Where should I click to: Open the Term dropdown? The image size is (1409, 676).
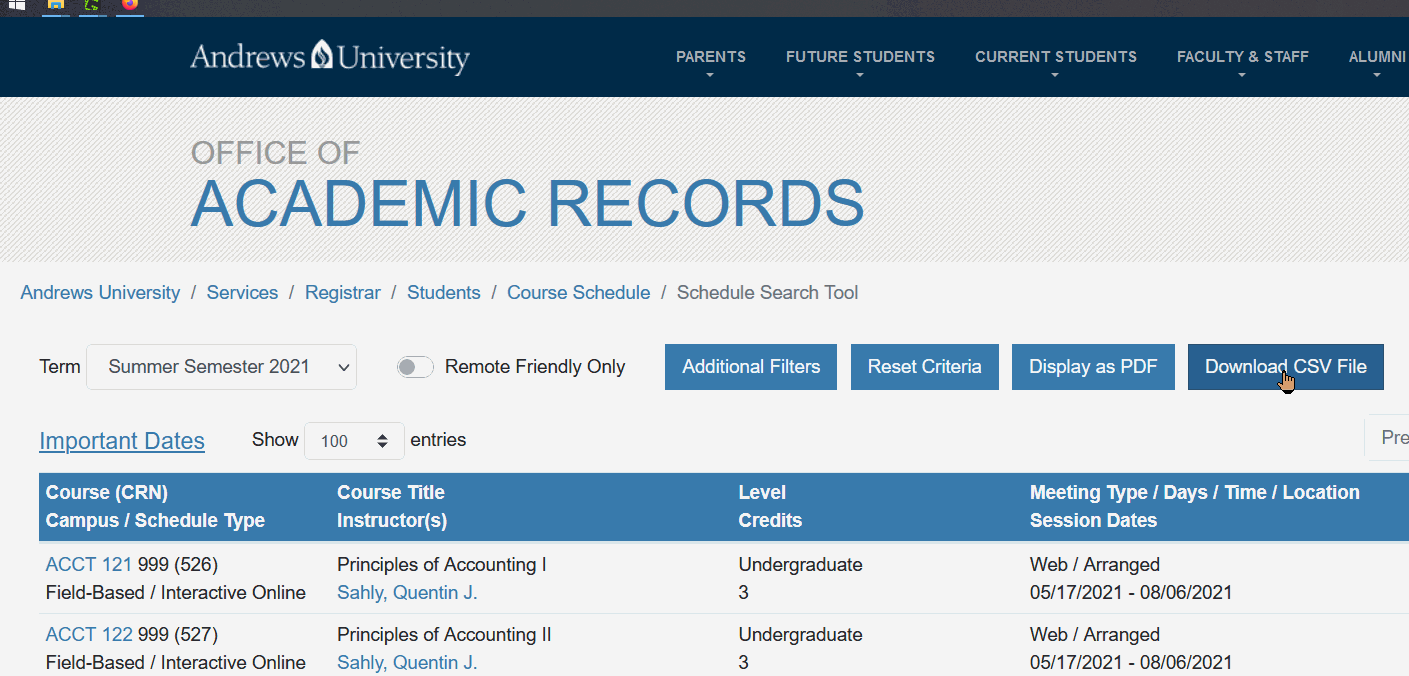(221, 367)
